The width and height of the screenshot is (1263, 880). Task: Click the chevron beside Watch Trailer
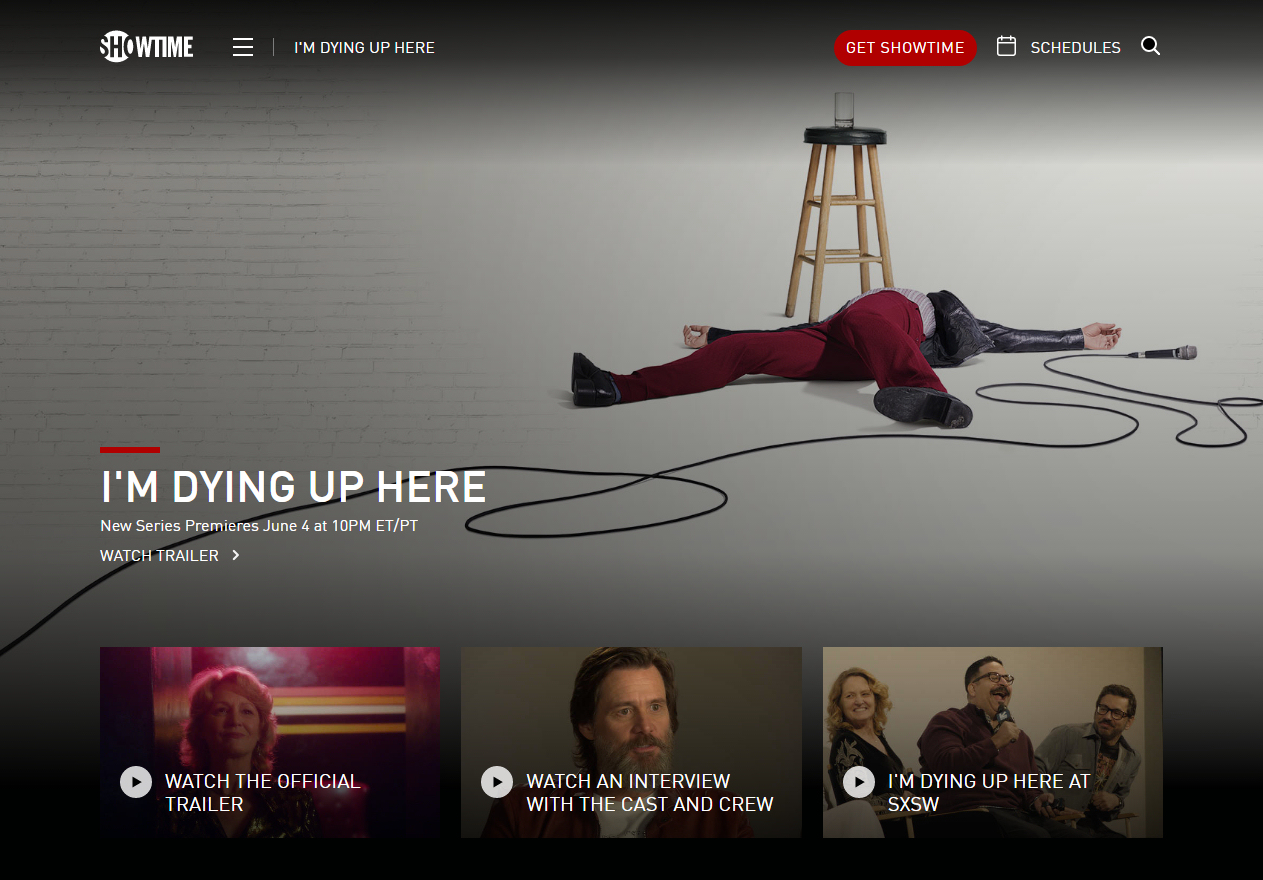pyautogui.click(x=236, y=555)
